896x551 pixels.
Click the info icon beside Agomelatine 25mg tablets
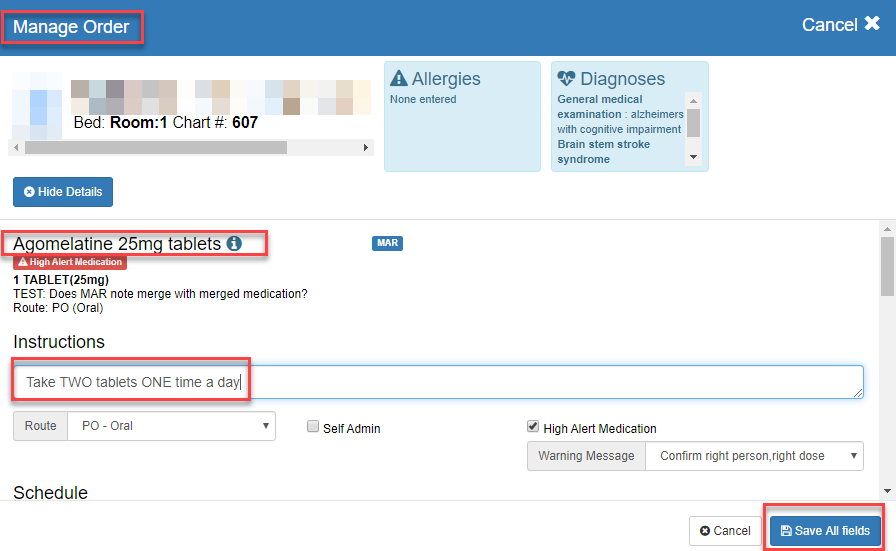pyautogui.click(x=234, y=243)
